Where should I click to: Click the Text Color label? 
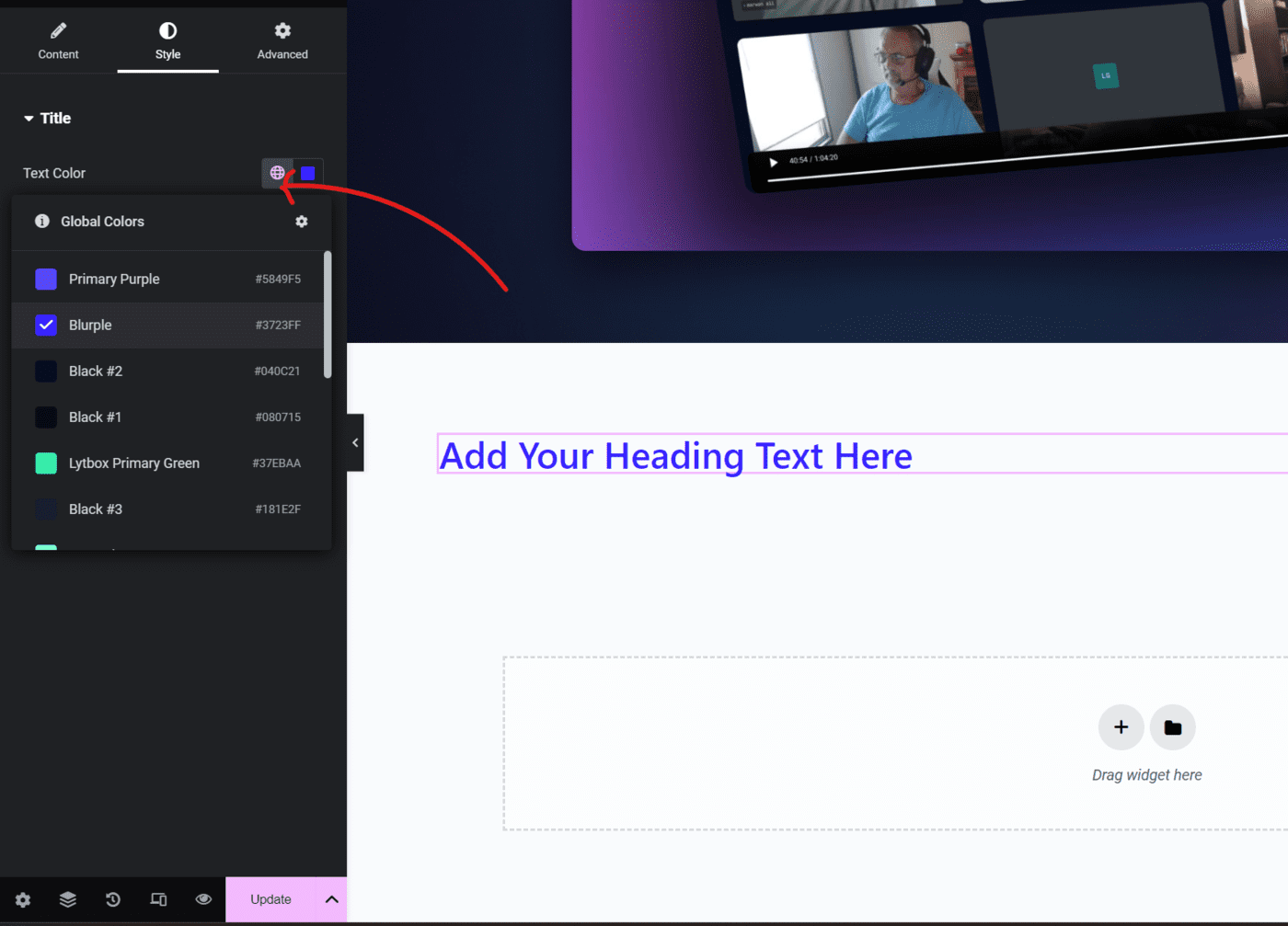(54, 173)
